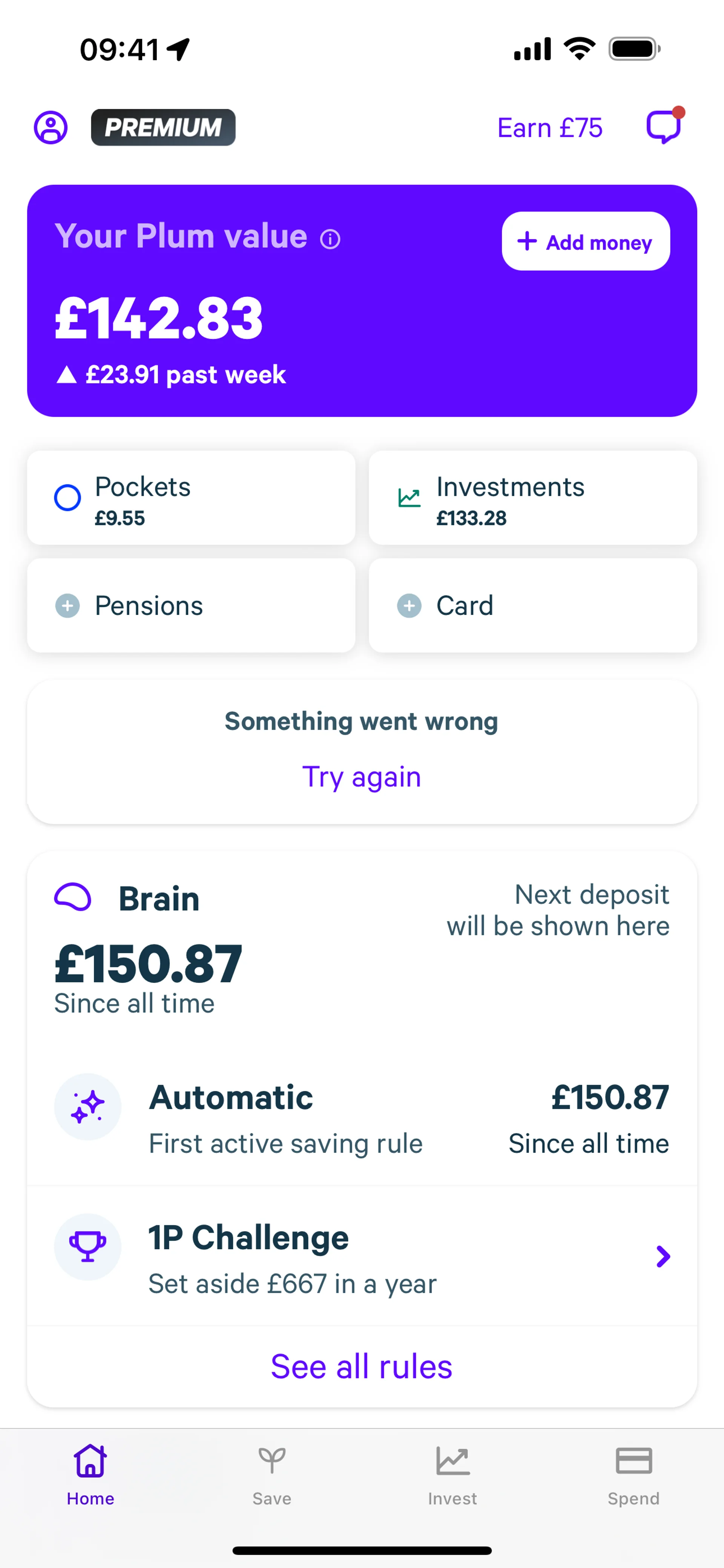This screenshot has width=724, height=1568.
Task: Tap the PREMIUM badge
Action: click(x=163, y=127)
